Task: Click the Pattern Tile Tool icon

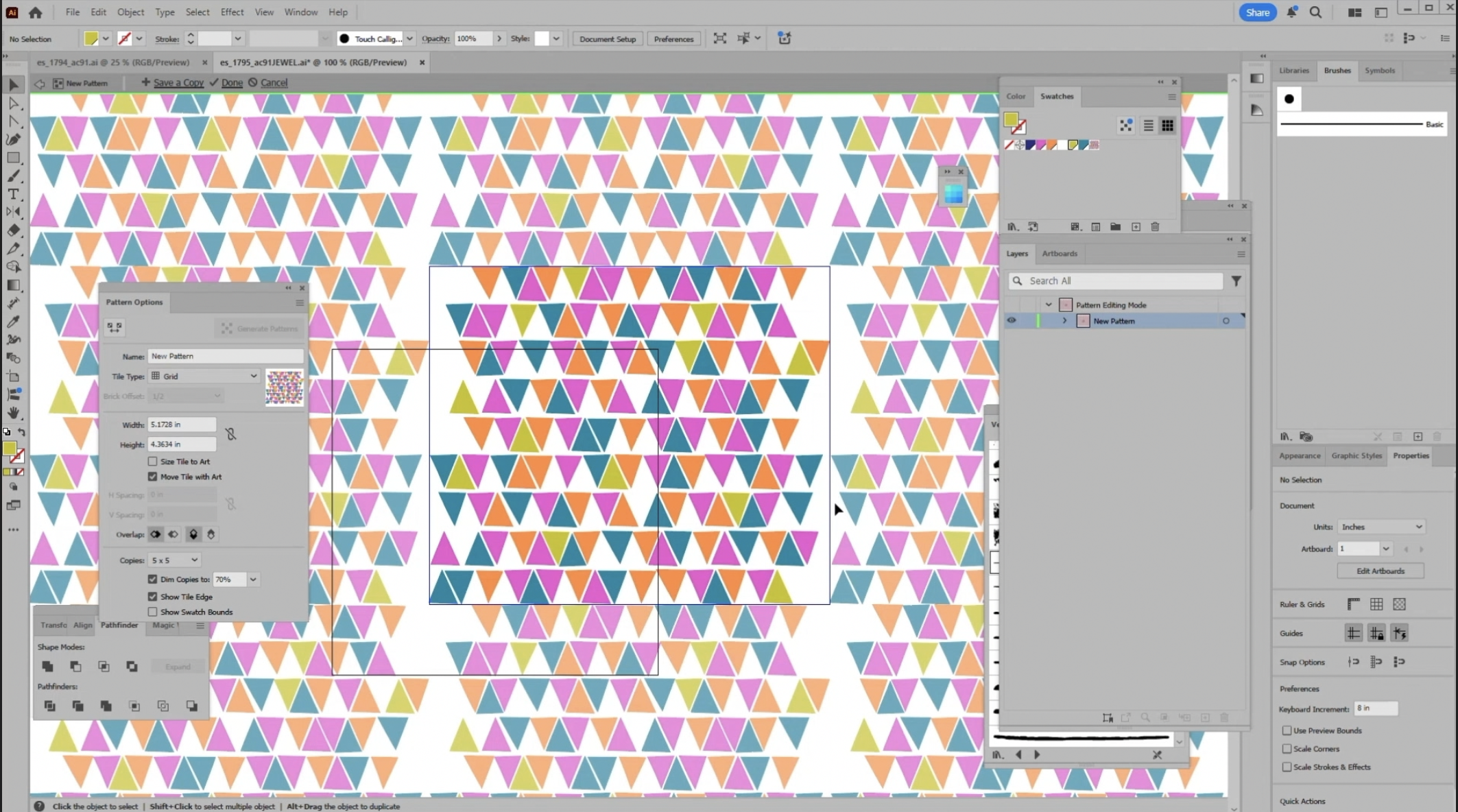Action: (115, 328)
